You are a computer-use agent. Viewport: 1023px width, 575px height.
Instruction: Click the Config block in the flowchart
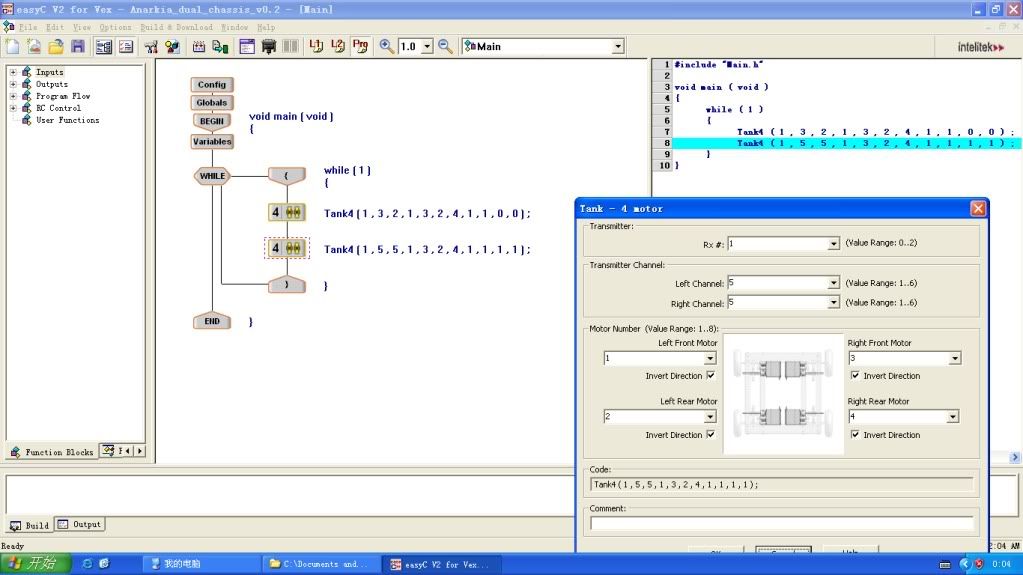[x=212, y=85]
